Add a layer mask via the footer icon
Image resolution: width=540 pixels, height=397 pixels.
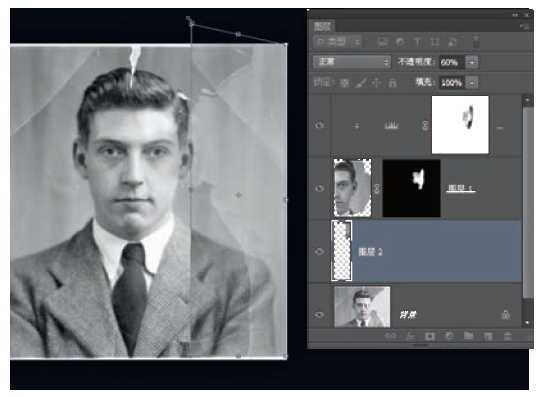429,336
